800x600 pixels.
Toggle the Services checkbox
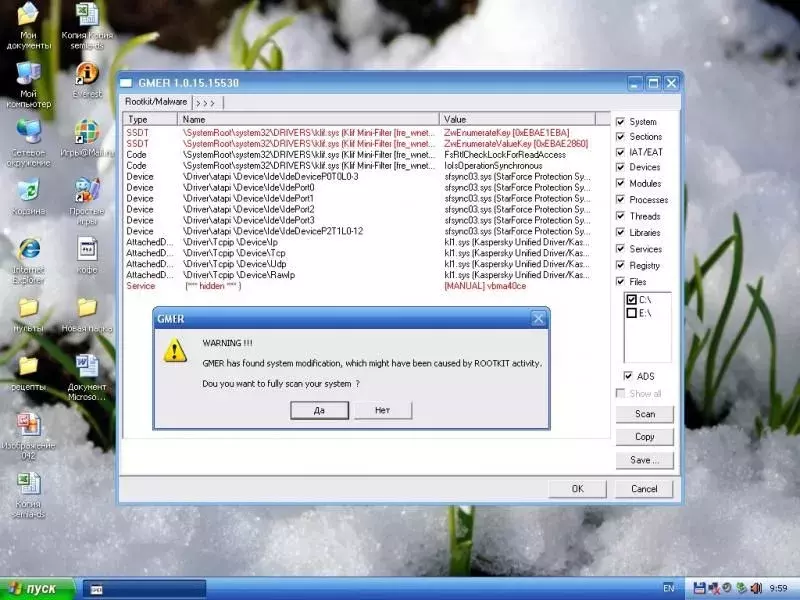pos(620,249)
